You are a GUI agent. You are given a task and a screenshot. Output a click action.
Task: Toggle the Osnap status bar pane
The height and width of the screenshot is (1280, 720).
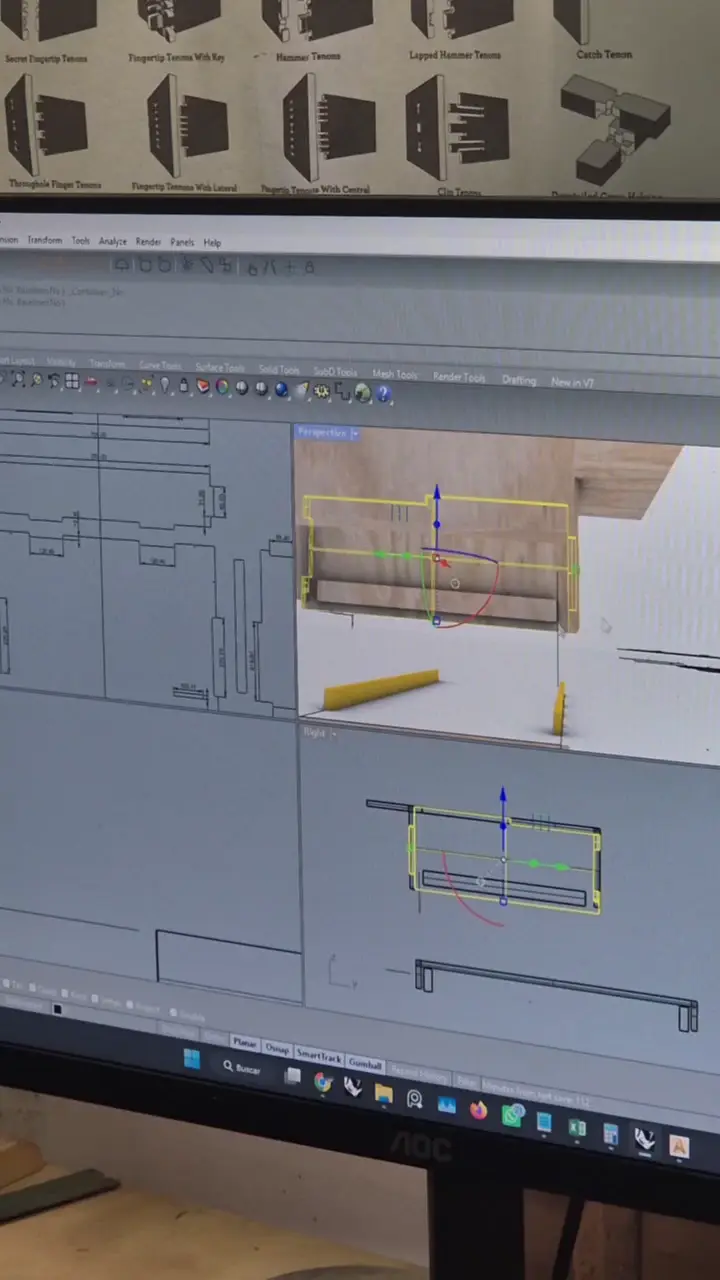pos(277,1049)
